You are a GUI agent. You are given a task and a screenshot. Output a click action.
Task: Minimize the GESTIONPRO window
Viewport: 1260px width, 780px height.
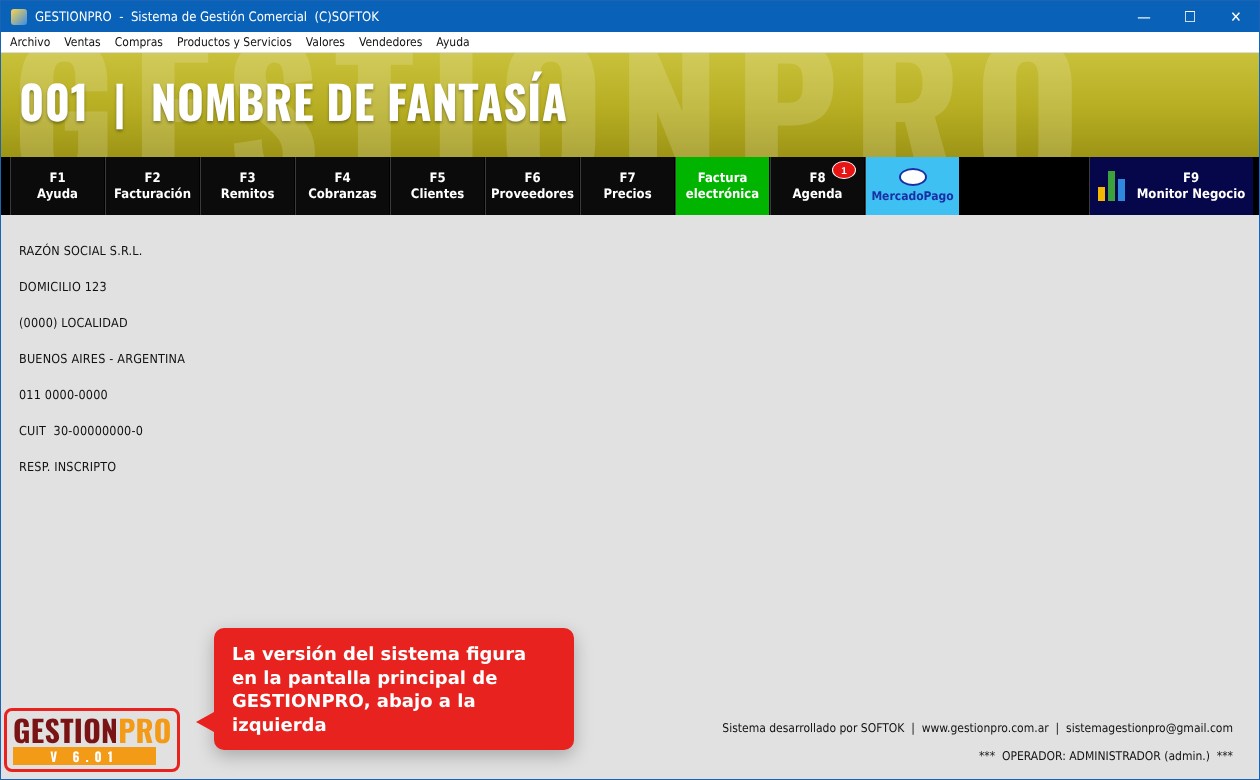[1143, 17]
